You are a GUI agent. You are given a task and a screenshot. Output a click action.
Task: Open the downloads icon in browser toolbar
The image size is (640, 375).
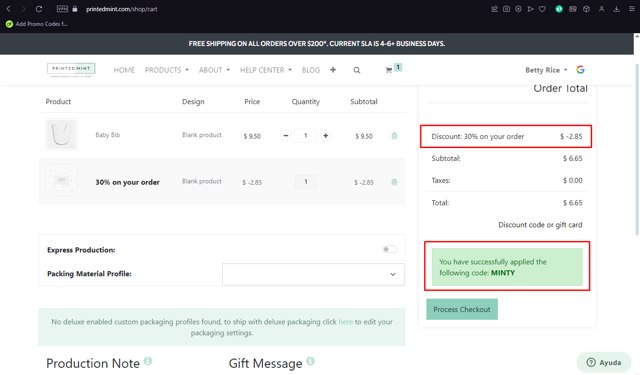tap(616, 9)
